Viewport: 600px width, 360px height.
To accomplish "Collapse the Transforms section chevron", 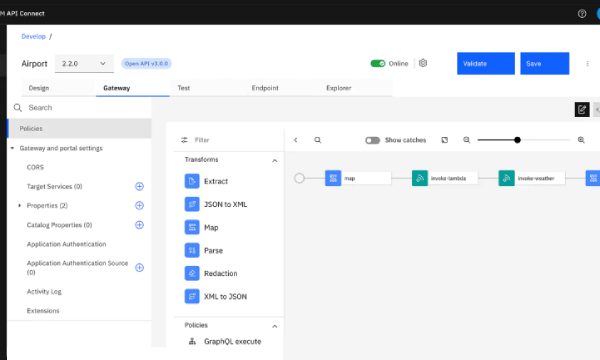I will (x=274, y=161).
